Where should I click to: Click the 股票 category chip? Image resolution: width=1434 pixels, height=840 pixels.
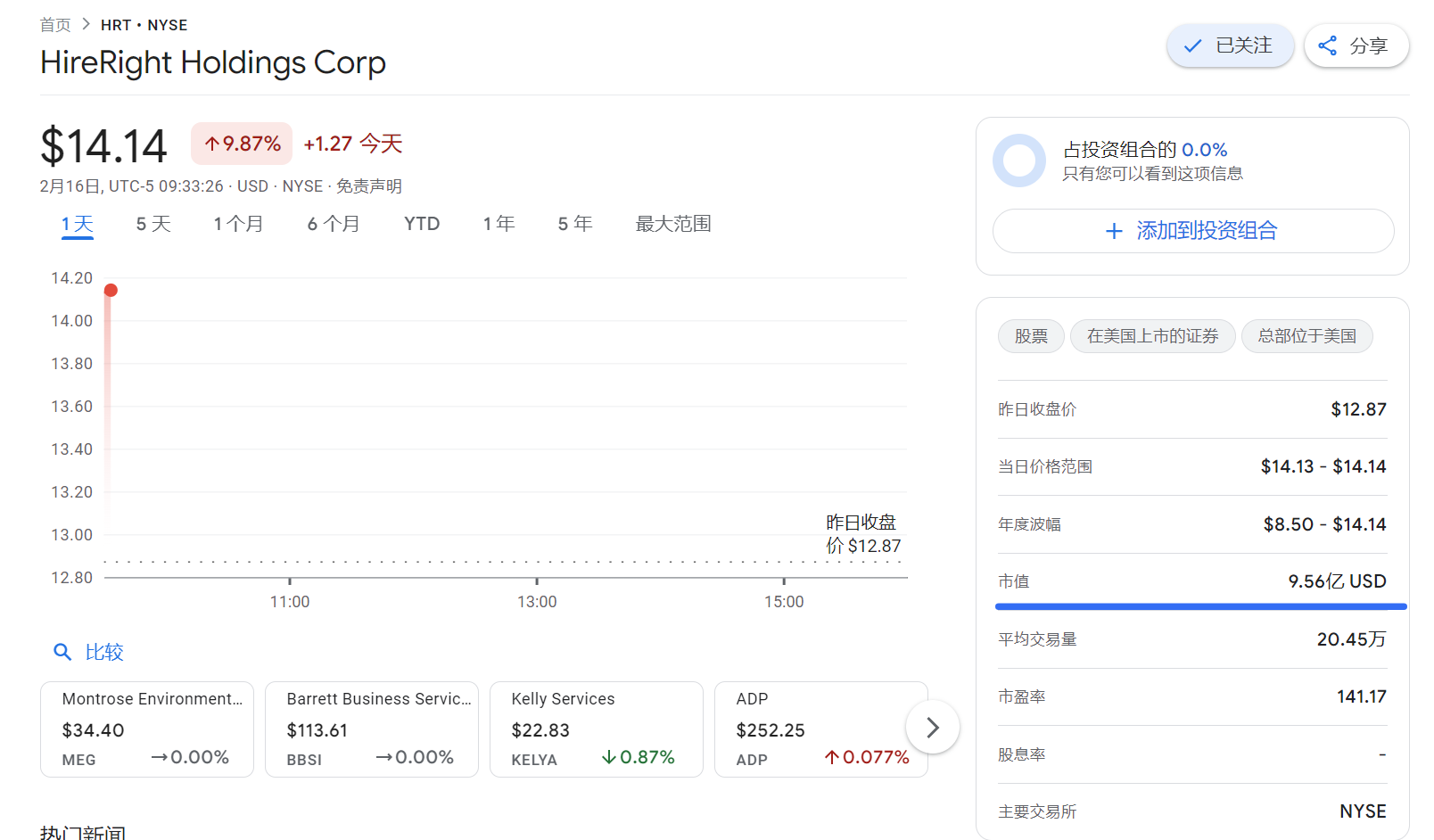(1031, 336)
